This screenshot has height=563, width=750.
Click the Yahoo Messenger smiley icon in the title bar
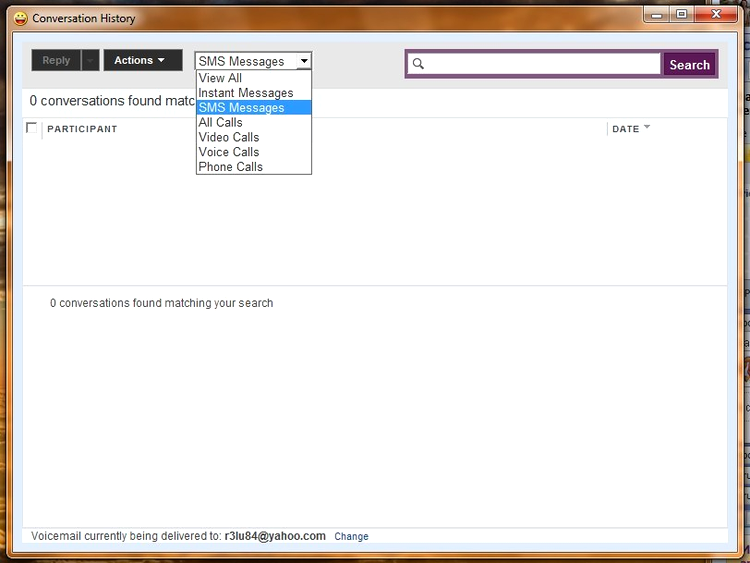(x=20, y=19)
